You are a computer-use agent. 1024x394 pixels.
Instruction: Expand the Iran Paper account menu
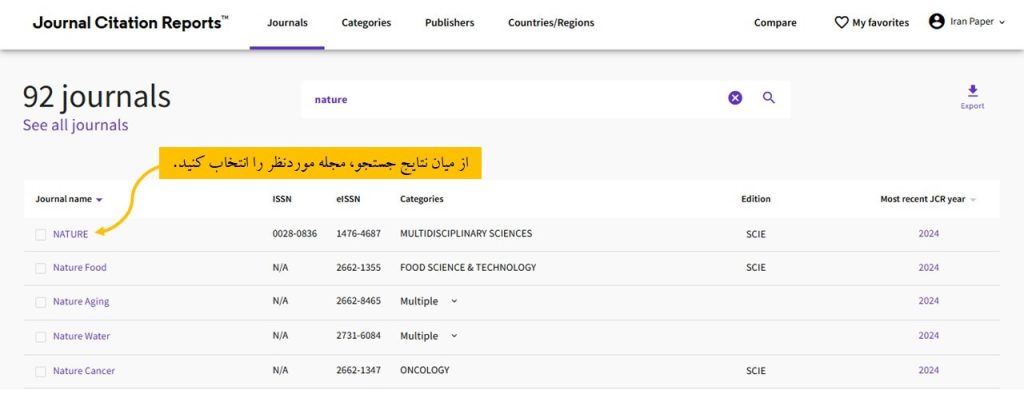1002,22
